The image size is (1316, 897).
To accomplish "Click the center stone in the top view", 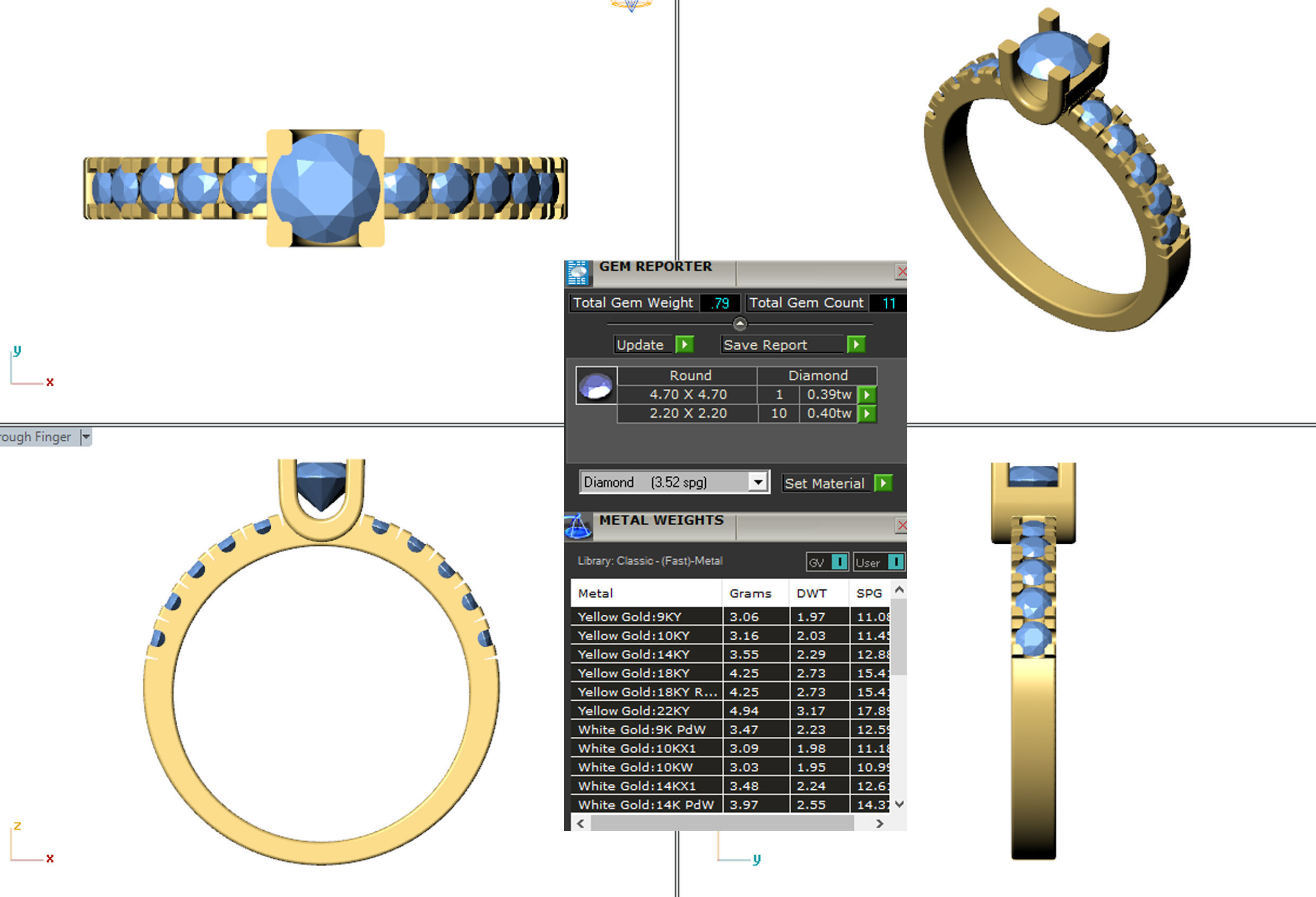I will [326, 188].
